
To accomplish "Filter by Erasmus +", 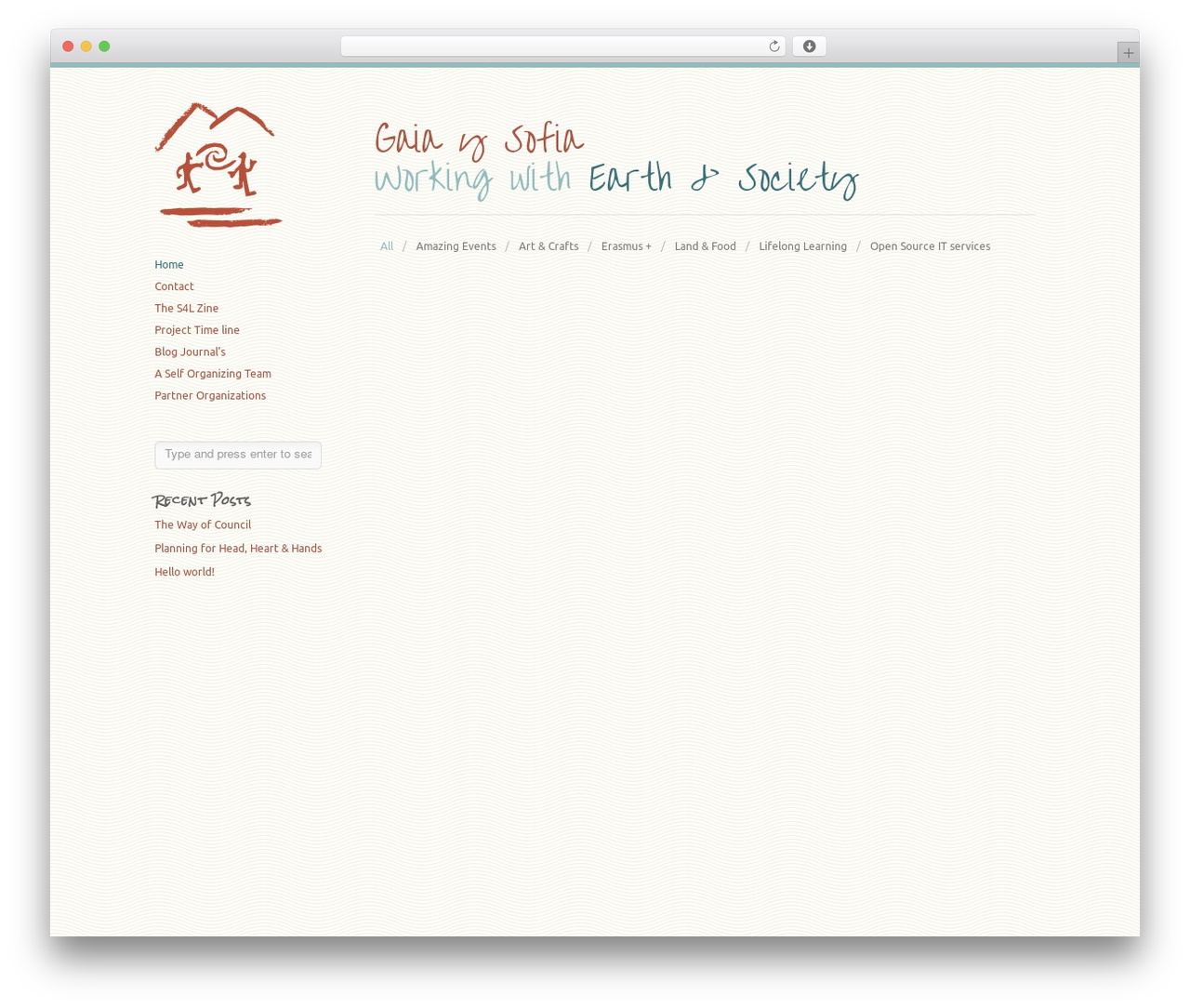I will tap(627, 246).
